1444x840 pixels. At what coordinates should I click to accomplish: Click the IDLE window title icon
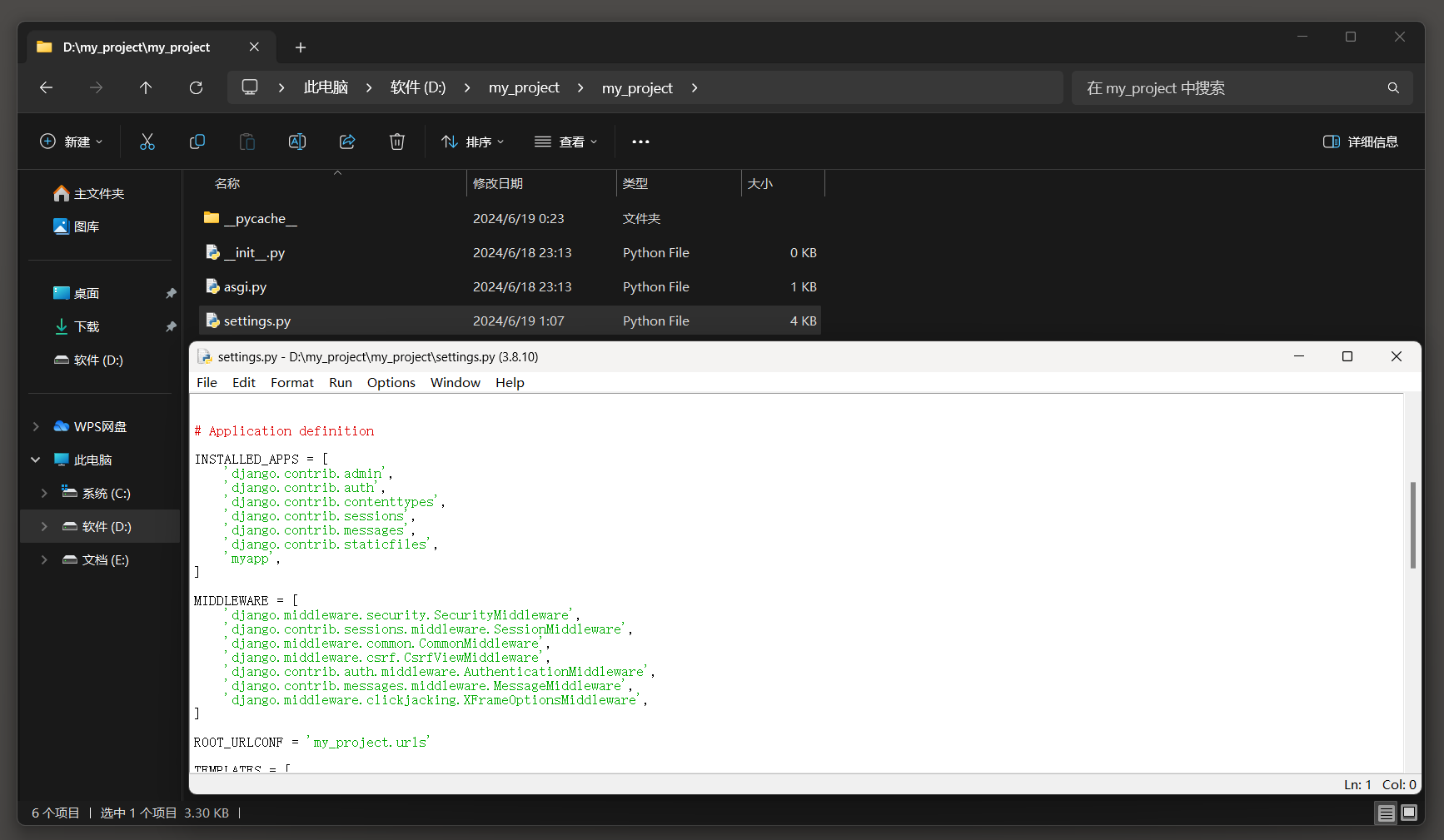coord(205,356)
